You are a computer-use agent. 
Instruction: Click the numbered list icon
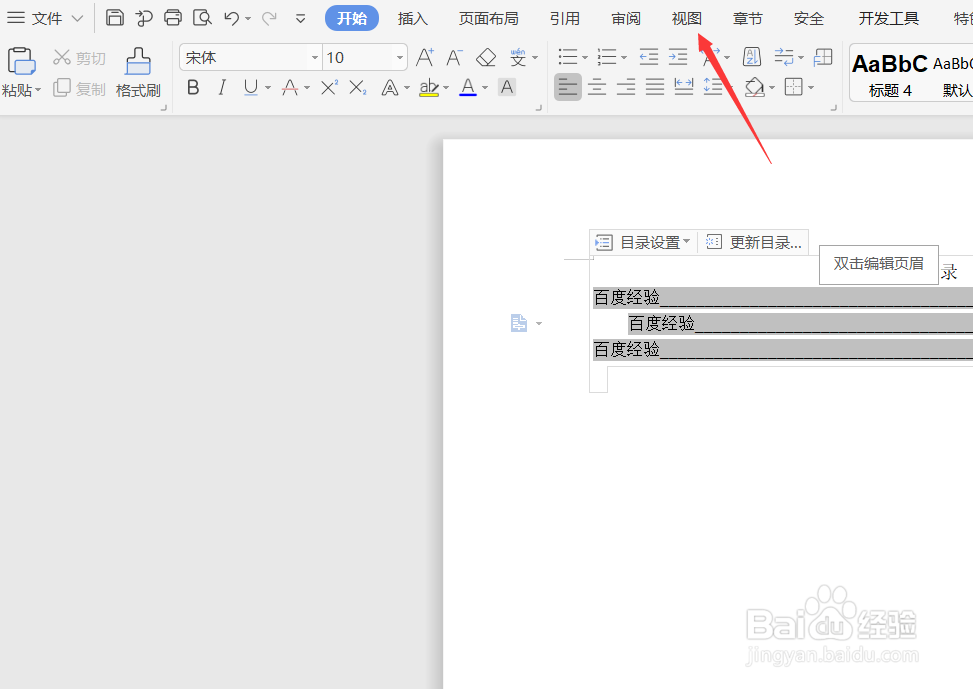606,58
